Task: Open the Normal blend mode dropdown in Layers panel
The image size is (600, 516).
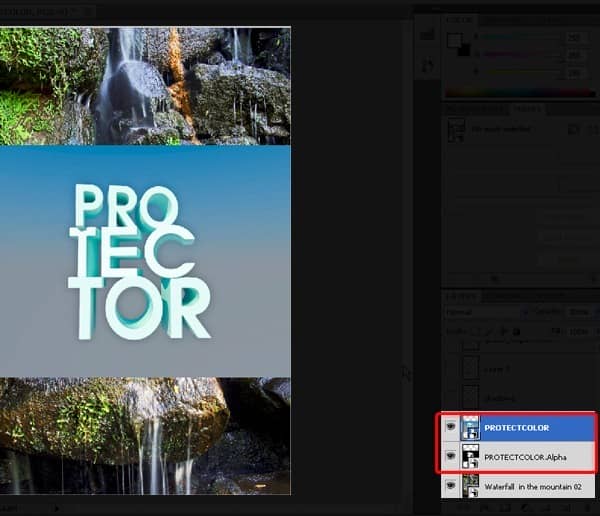Action: click(486, 312)
